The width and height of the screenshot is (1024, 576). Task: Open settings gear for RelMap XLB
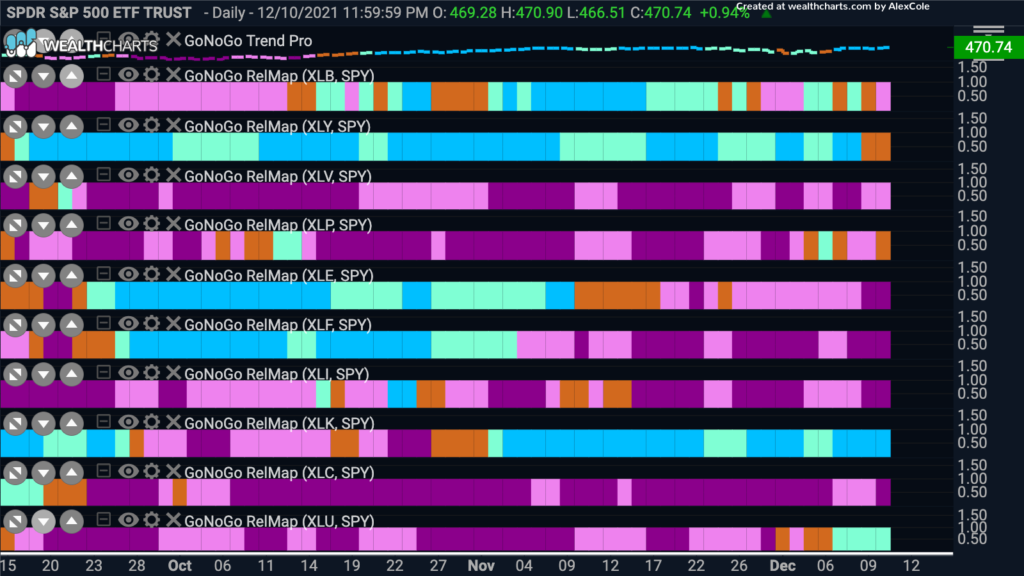[152, 74]
